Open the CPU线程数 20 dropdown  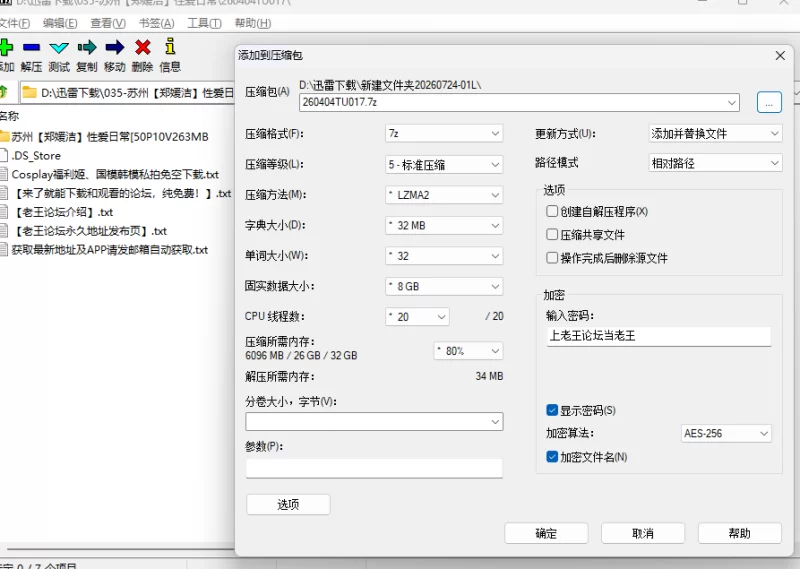[x=417, y=316]
